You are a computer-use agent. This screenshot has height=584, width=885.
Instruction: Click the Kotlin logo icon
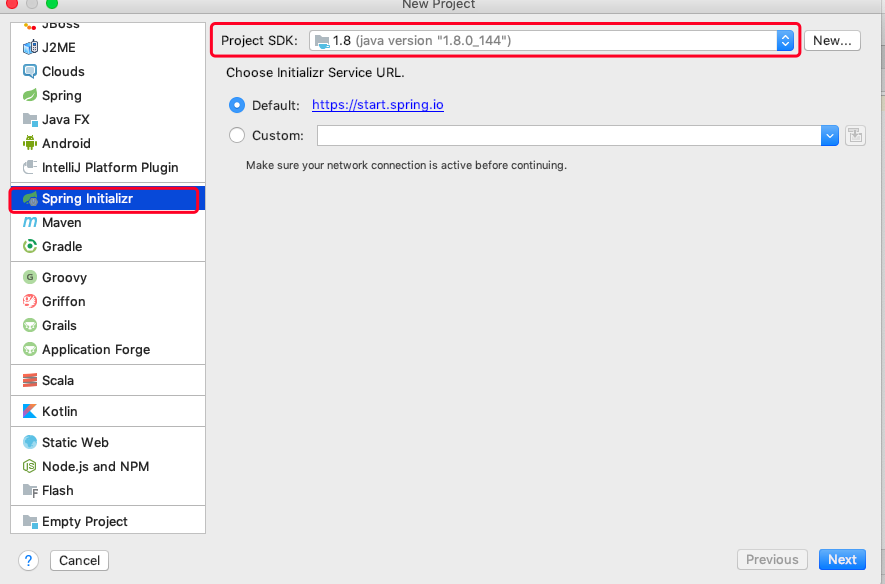(30, 411)
